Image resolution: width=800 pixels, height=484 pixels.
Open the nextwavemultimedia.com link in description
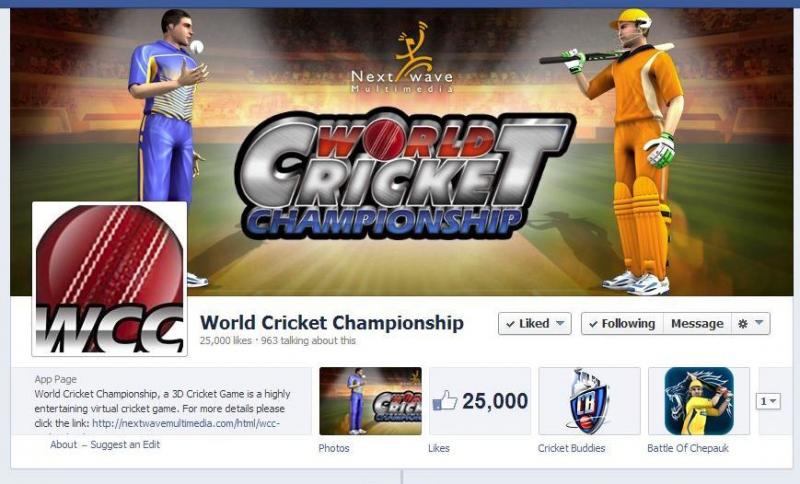186,423
